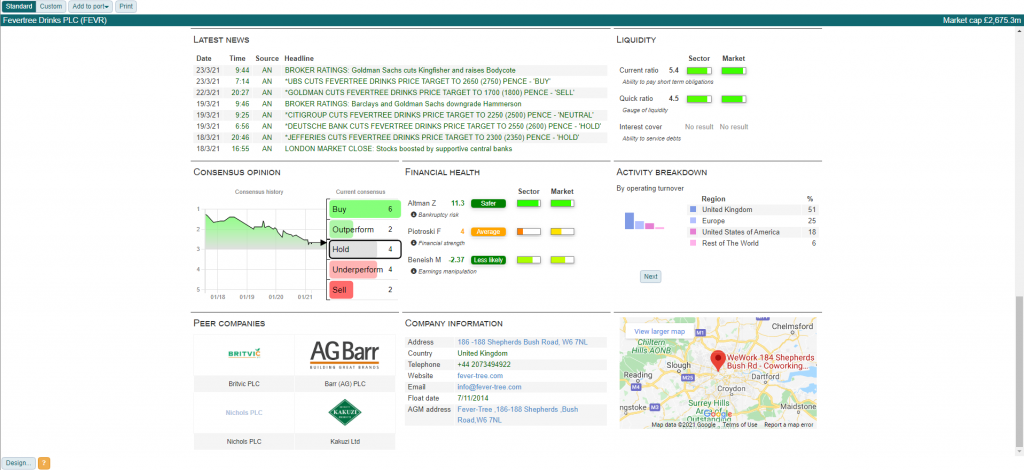
Task: Switch to the Custom view tab
Action: [x=50, y=7]
